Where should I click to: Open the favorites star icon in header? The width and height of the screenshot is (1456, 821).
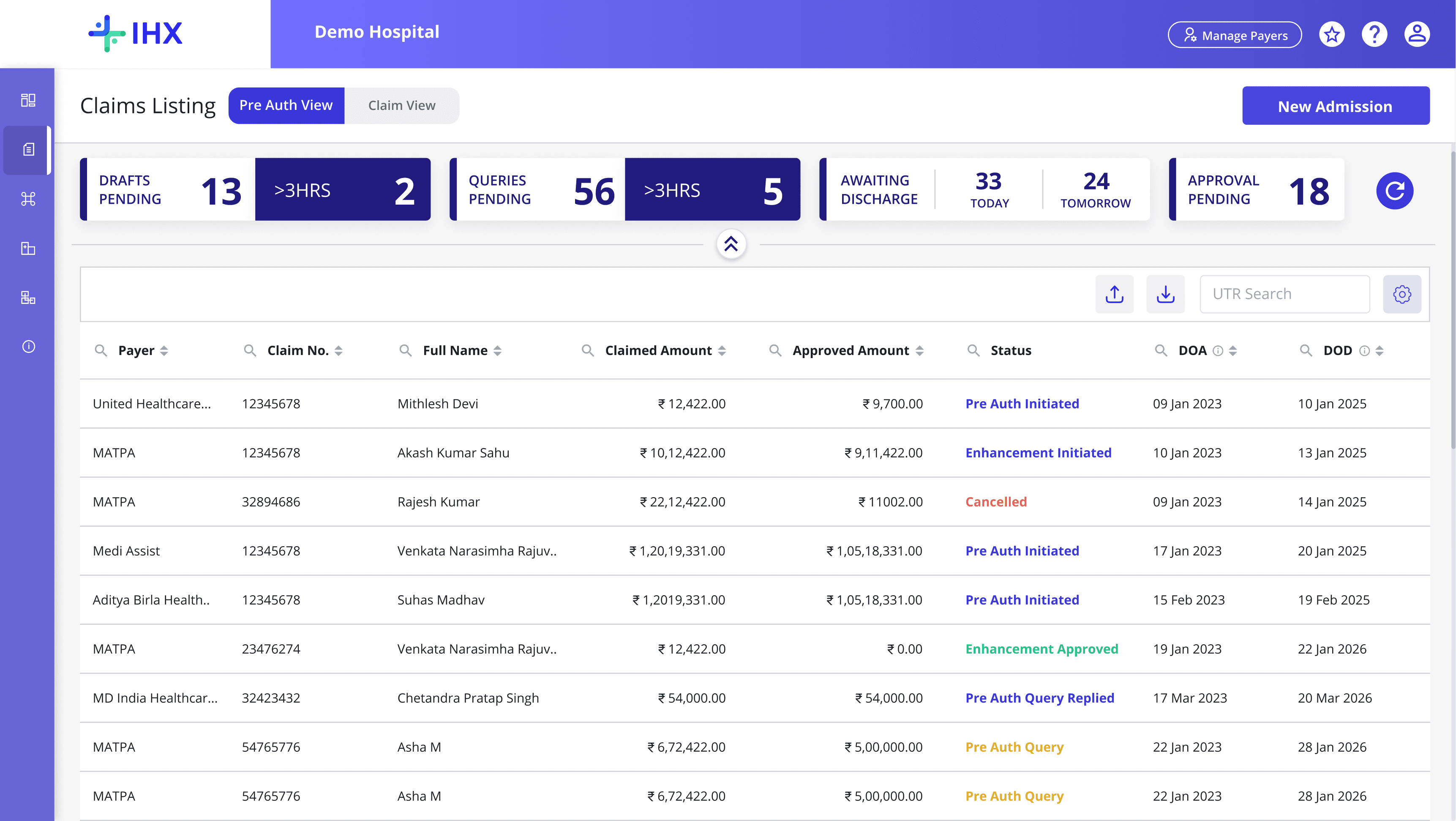(x=1332, y=35)
